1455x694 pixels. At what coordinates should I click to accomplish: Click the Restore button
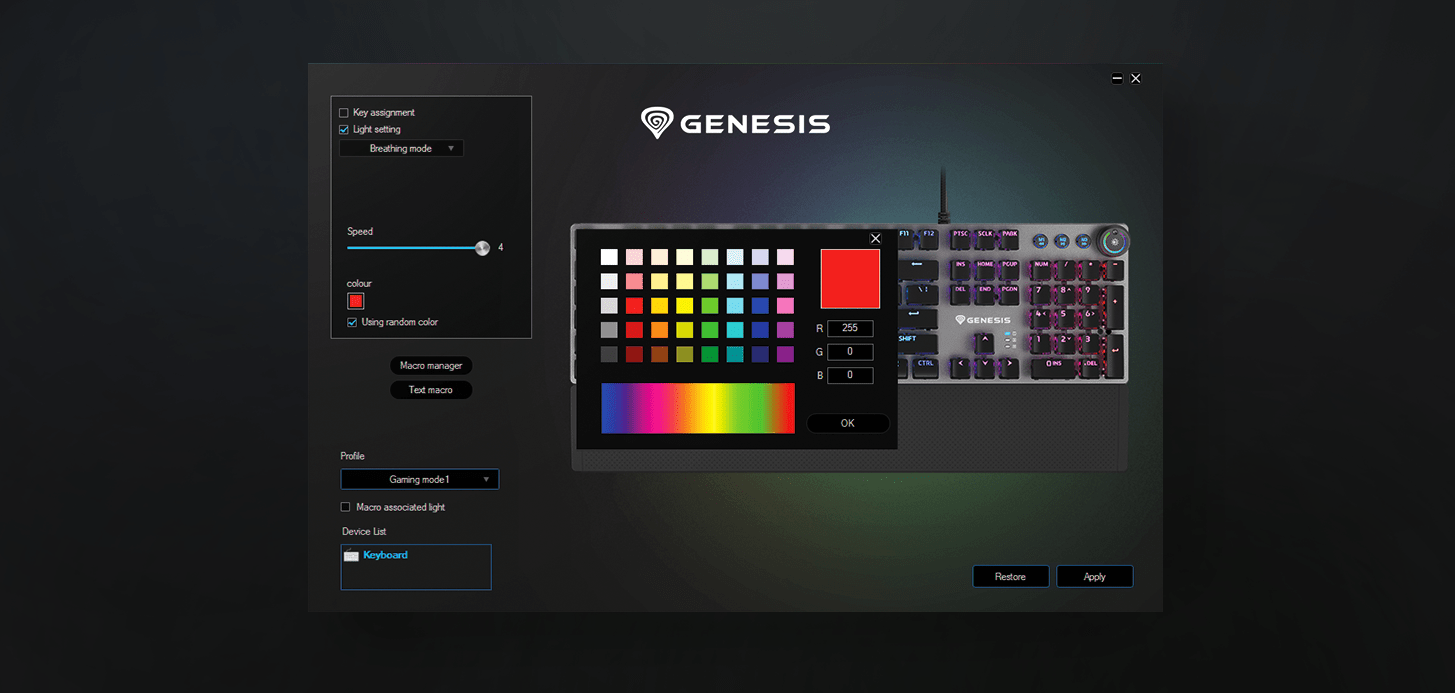click(x=1010, y=577)
